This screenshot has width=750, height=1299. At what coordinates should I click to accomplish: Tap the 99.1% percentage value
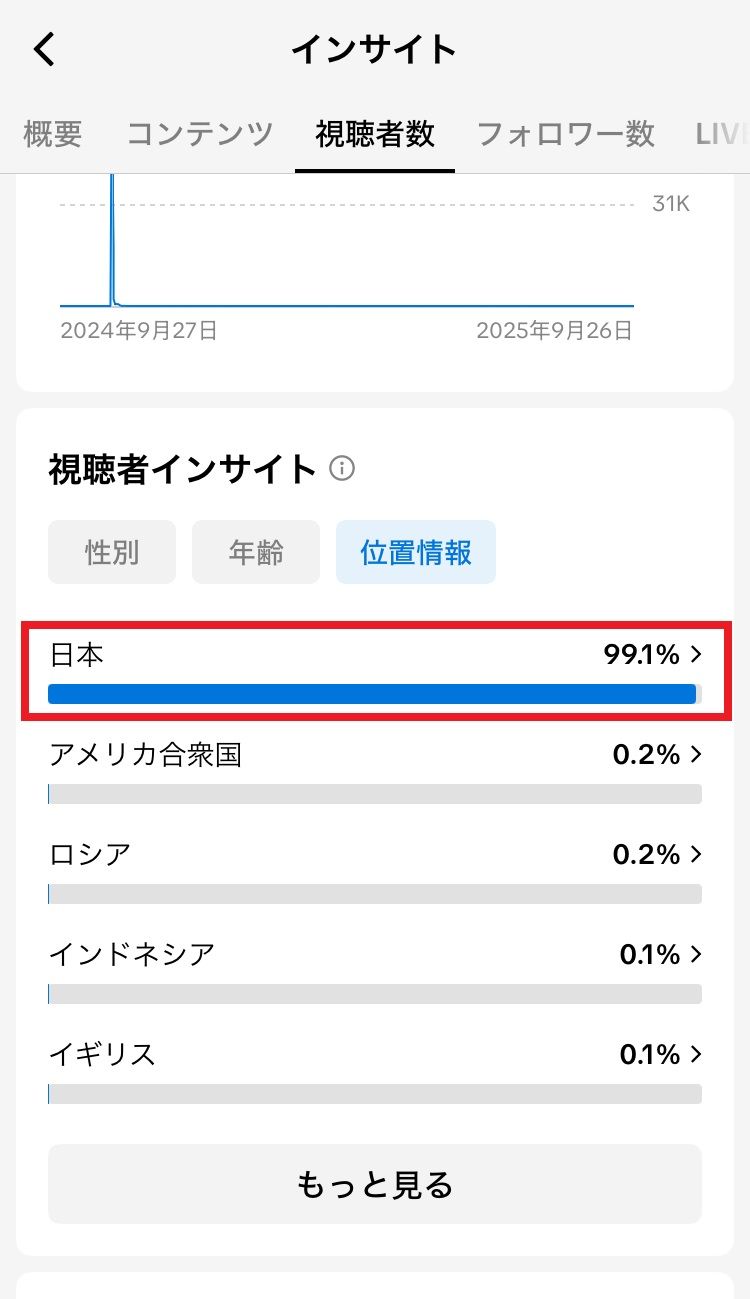pyautogui.click(x=642, y=655)
